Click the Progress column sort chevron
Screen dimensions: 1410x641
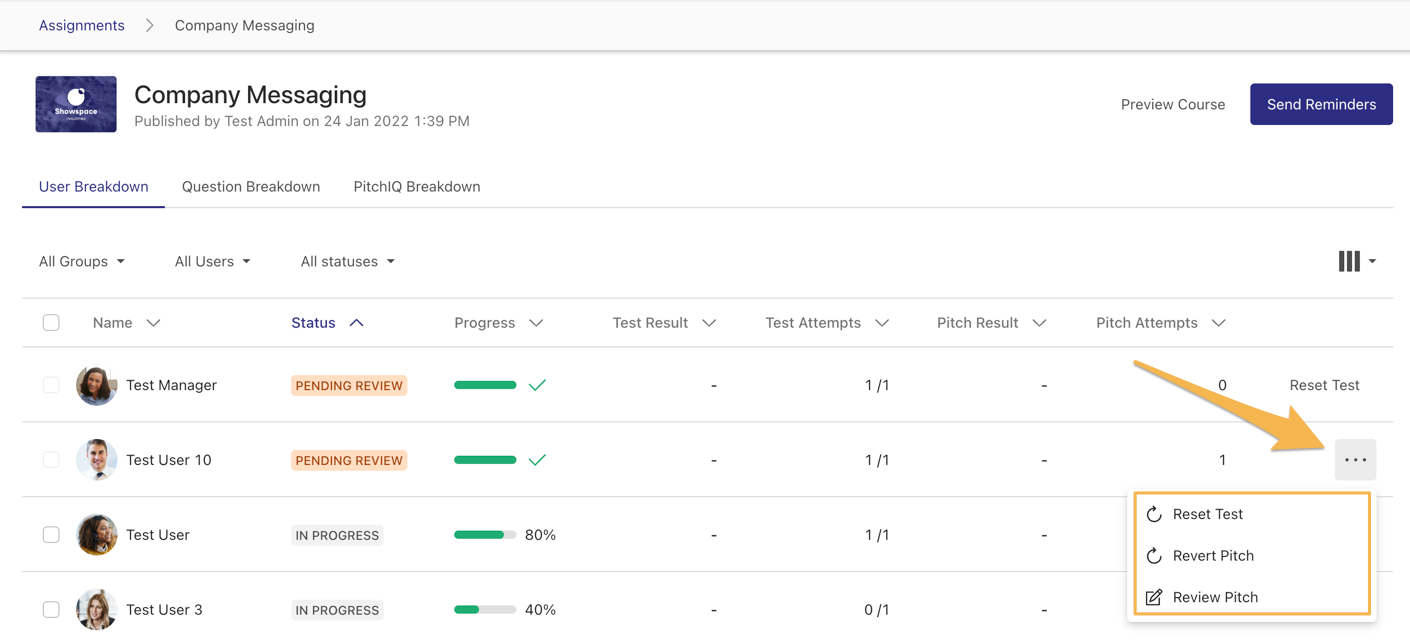pos(536,323)
